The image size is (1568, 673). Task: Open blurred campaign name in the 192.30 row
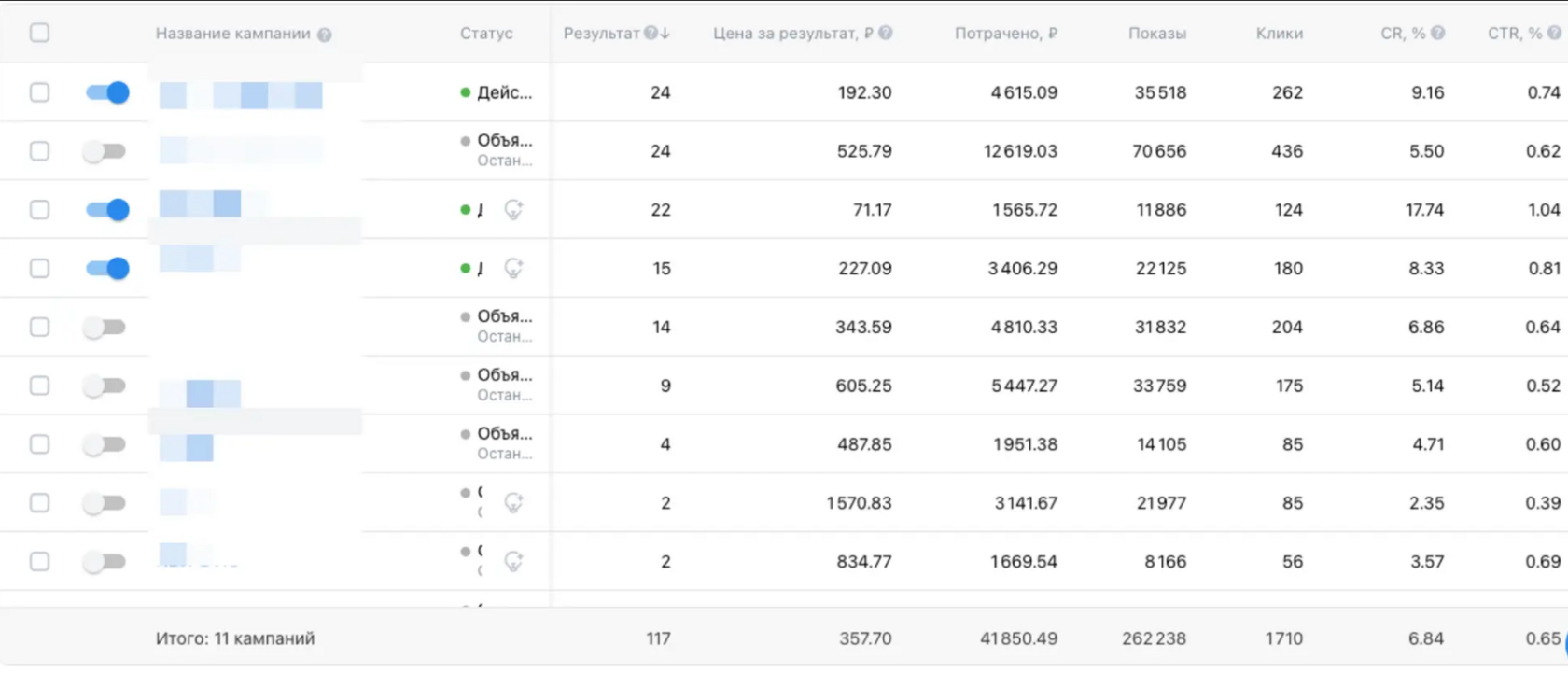(x=241, y=95)
